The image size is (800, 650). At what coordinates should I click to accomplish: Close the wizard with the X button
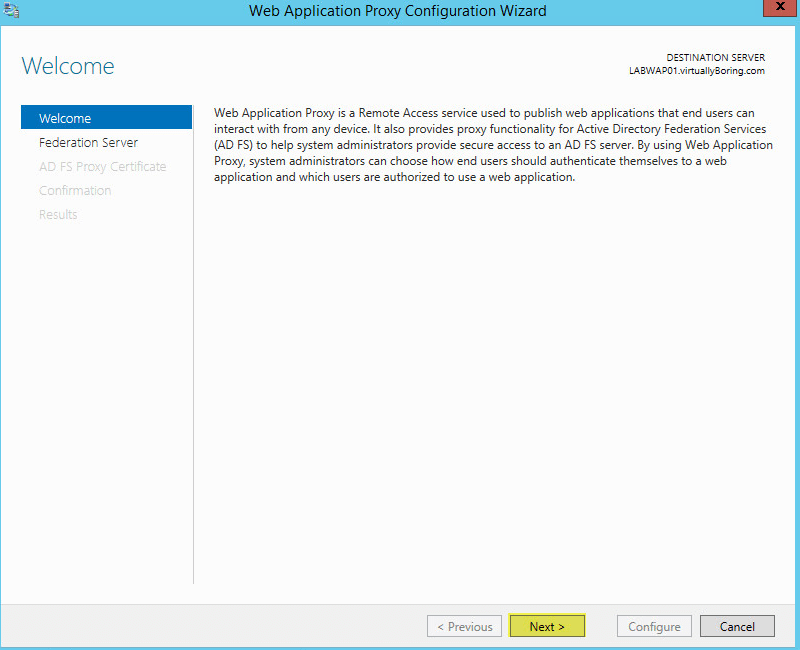780,8
